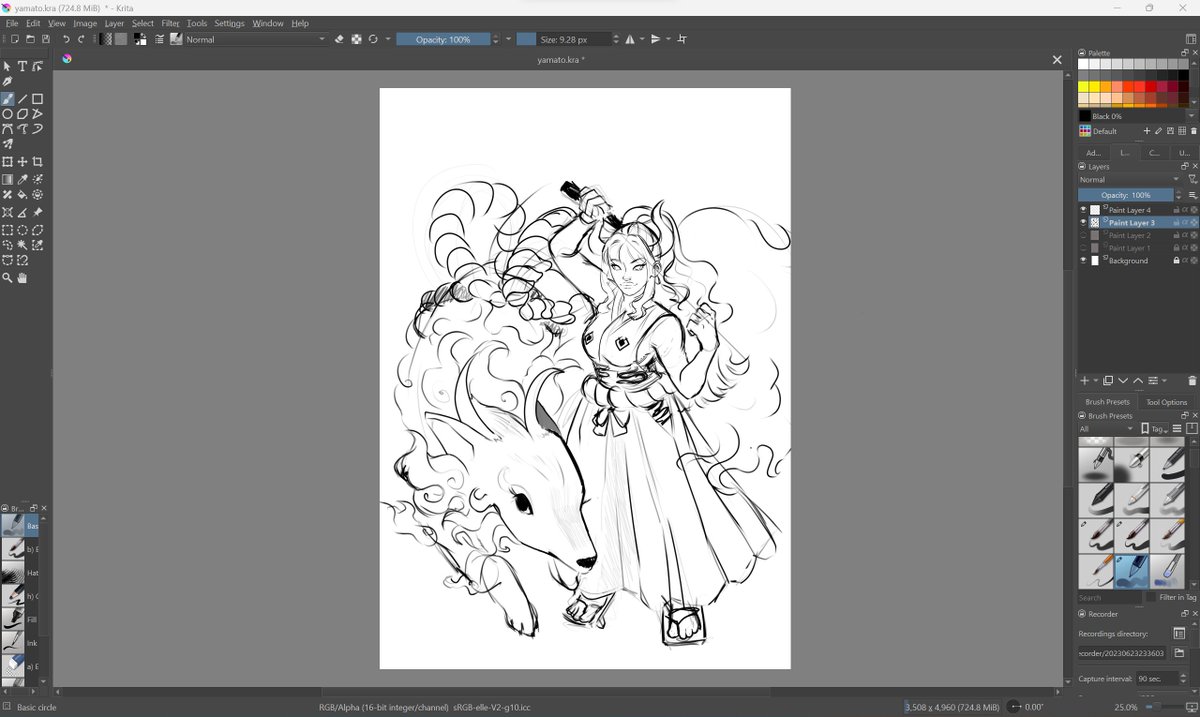Click the Undo arrow in toolbar
Image resolution: width=1200 pixels, height=717 pixels.
66,39
